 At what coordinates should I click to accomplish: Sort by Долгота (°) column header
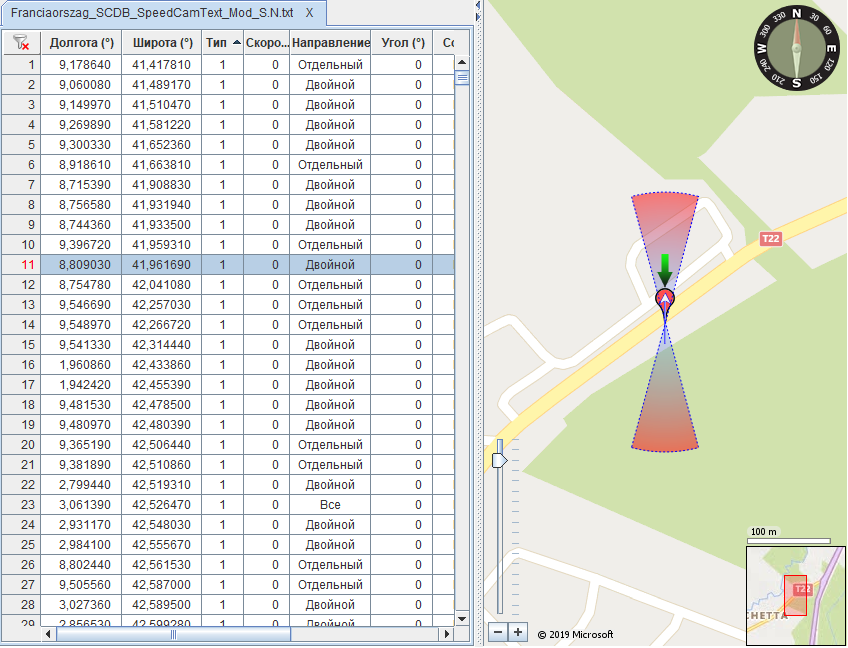(x=81, y=43)
